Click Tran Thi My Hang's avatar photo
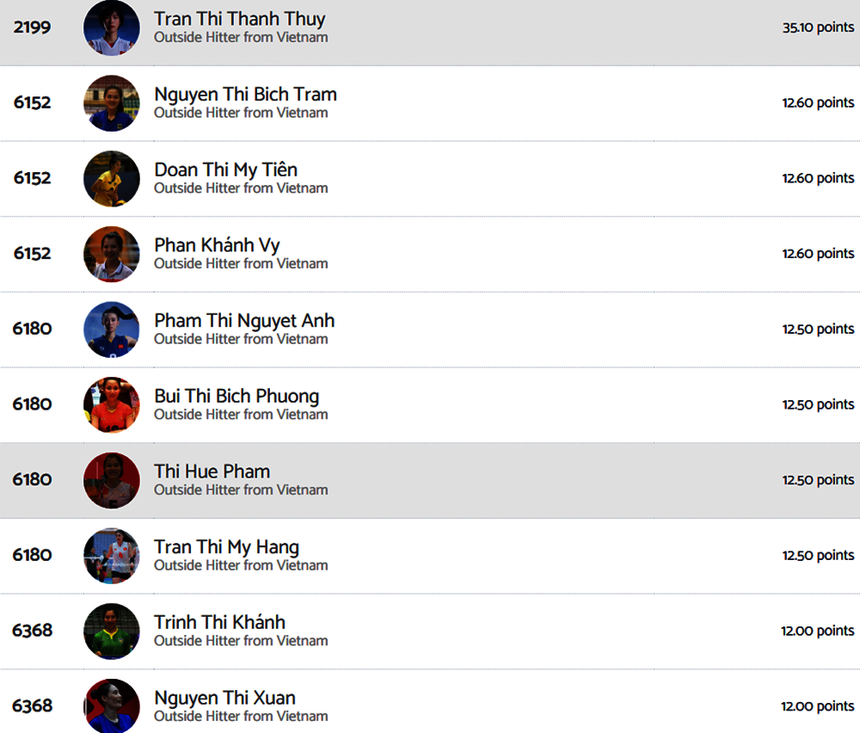Image resolution: width=860 pixels, height=733 pixels. [x=111, y=555]
